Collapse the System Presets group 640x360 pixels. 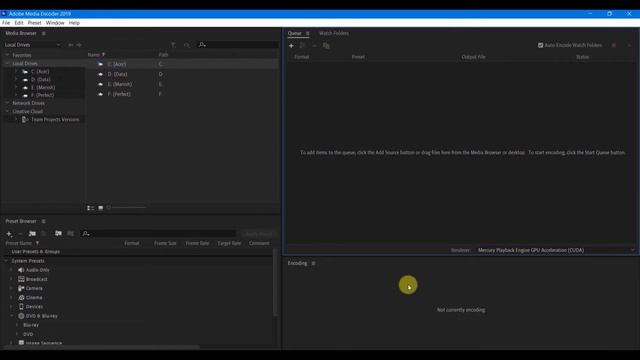6,261
